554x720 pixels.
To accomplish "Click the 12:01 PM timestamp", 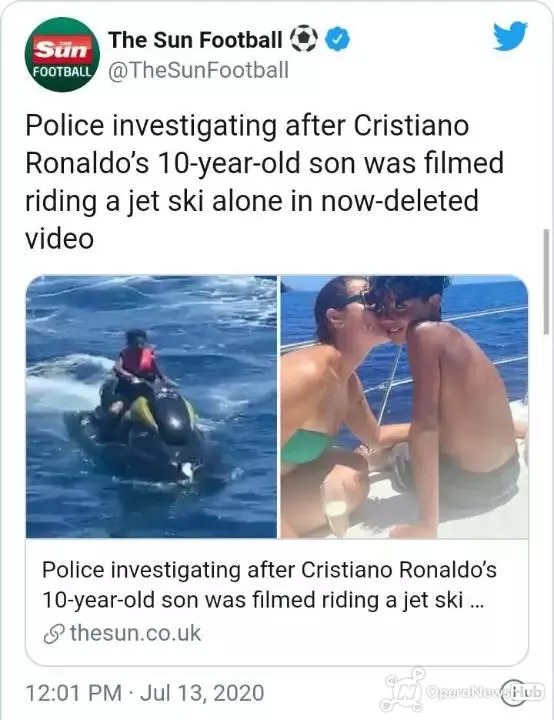I will click(74, 692).
